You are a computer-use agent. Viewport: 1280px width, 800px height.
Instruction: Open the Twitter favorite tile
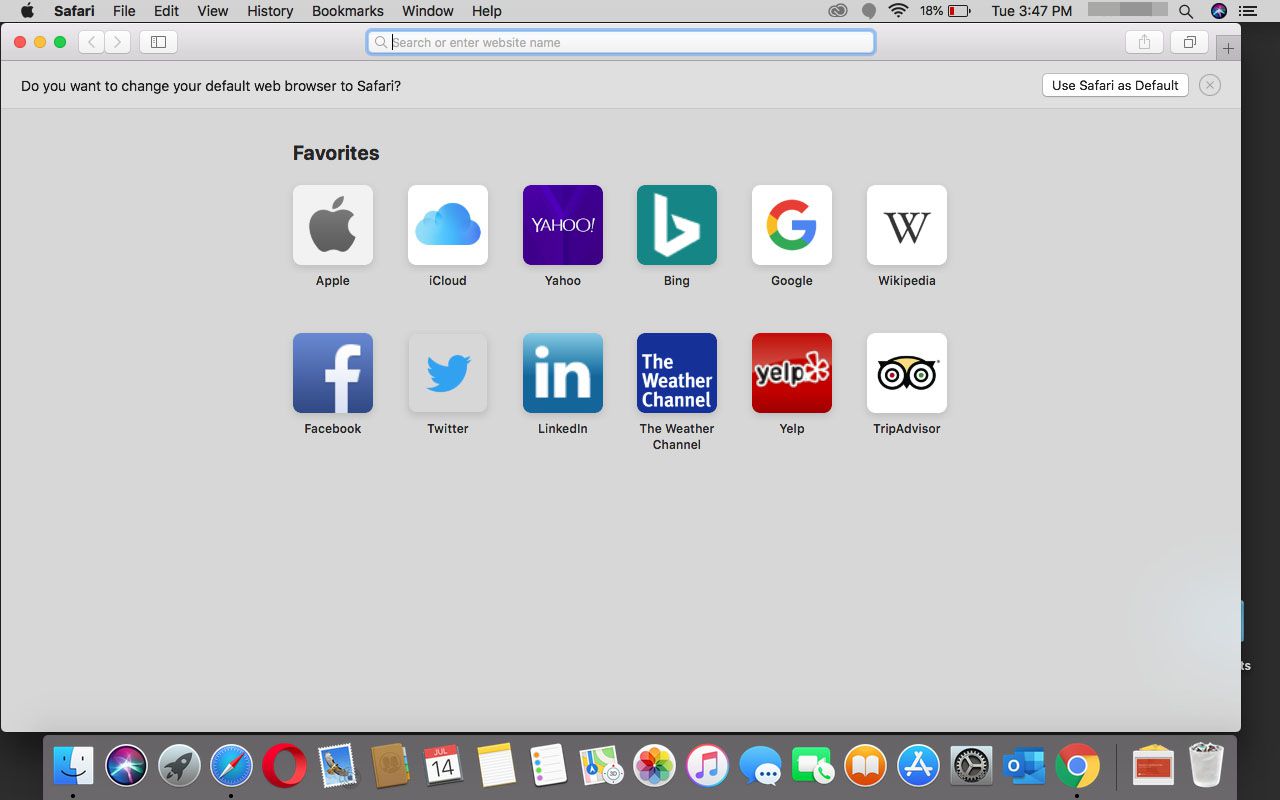click(x=448, y=373)
